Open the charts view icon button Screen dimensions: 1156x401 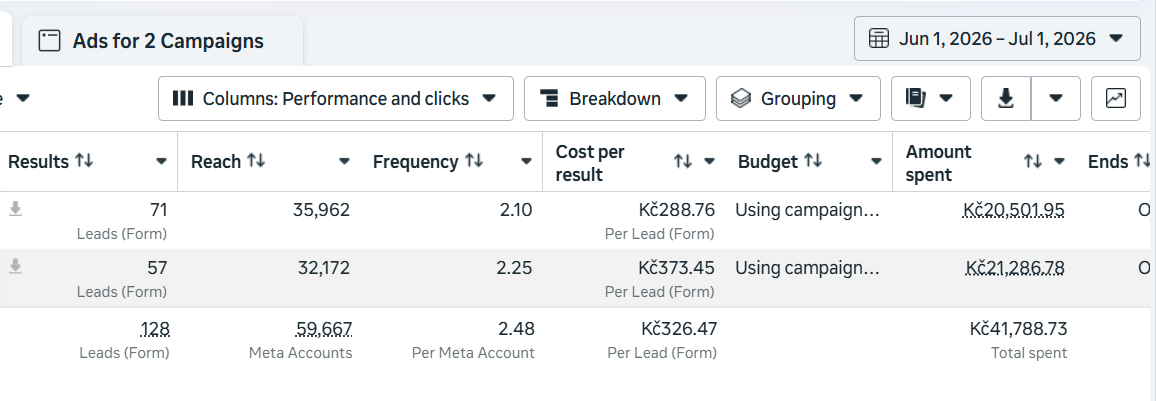point(1115,99)
